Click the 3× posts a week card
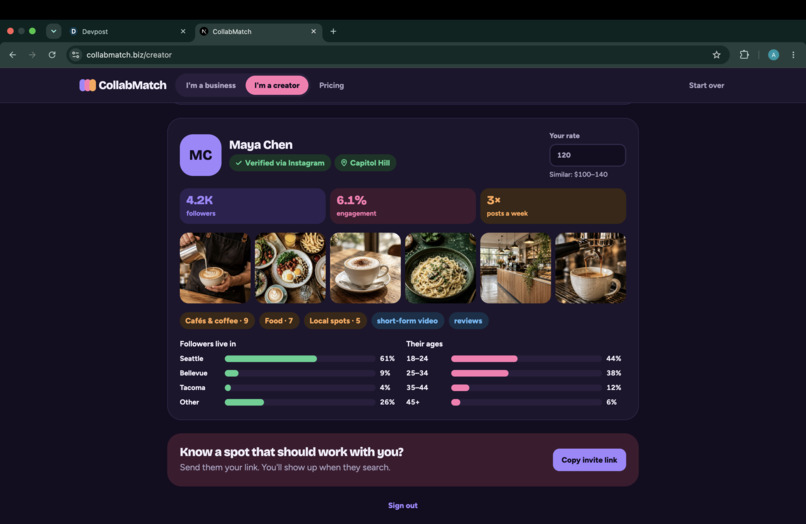806x524 pixels. pyautogui.click(x=553, y=206)
